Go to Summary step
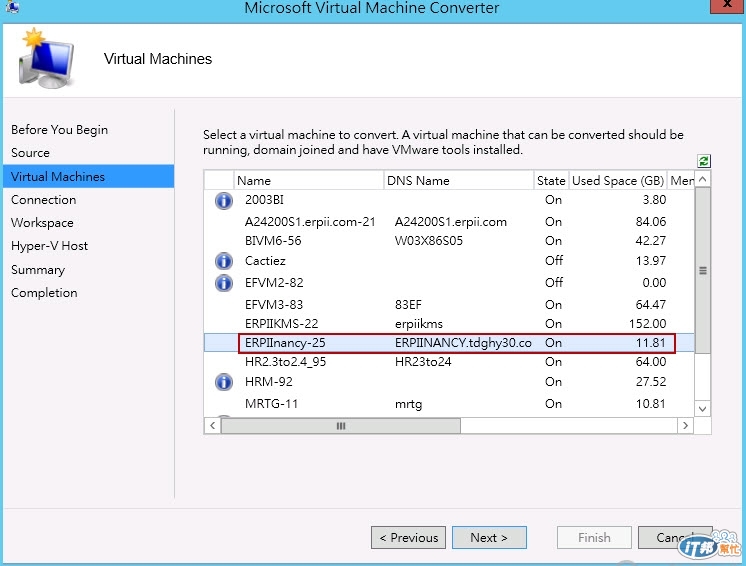The height and width of the screenshot is (566, 746). [x=38, y=270]
